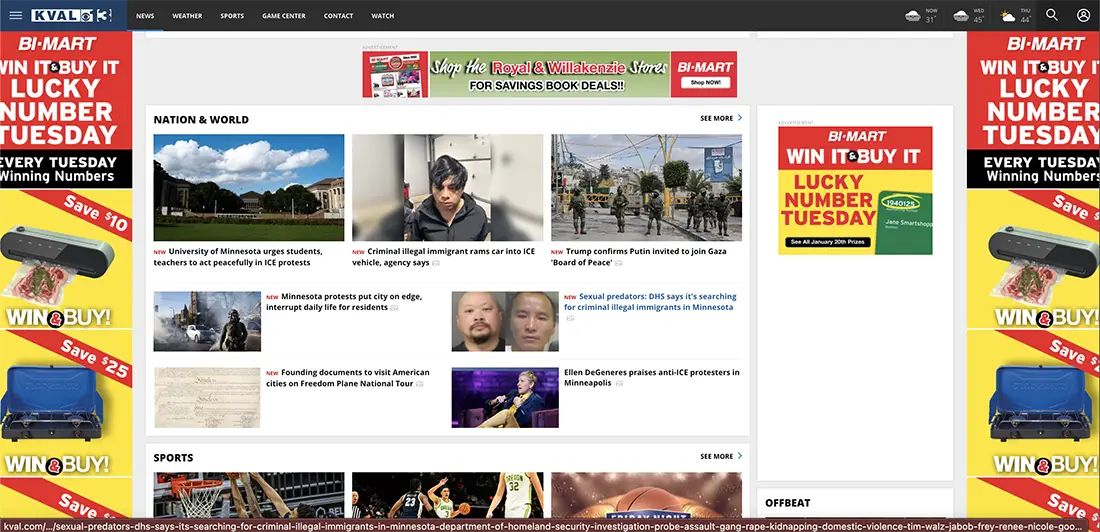The height and width of the screenshot is (532, 1100).
Task: Click the Ellen DeGeneres stage thumbnail
Action: click(x=505, y=397)
